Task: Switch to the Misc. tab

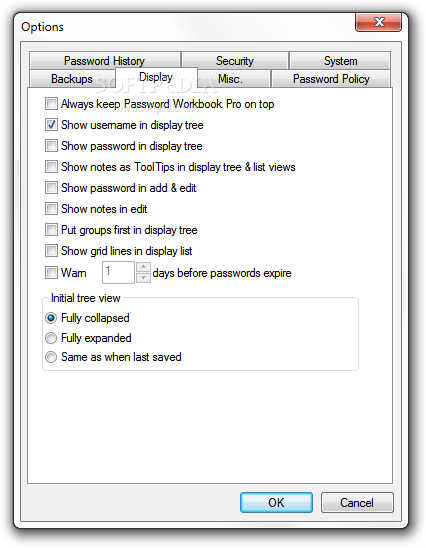Action: 233,79
